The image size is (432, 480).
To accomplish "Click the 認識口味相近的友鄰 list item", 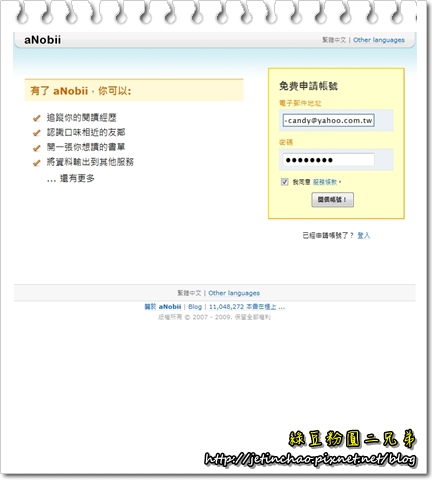I will pyautogui.click(x=86, y=132).
